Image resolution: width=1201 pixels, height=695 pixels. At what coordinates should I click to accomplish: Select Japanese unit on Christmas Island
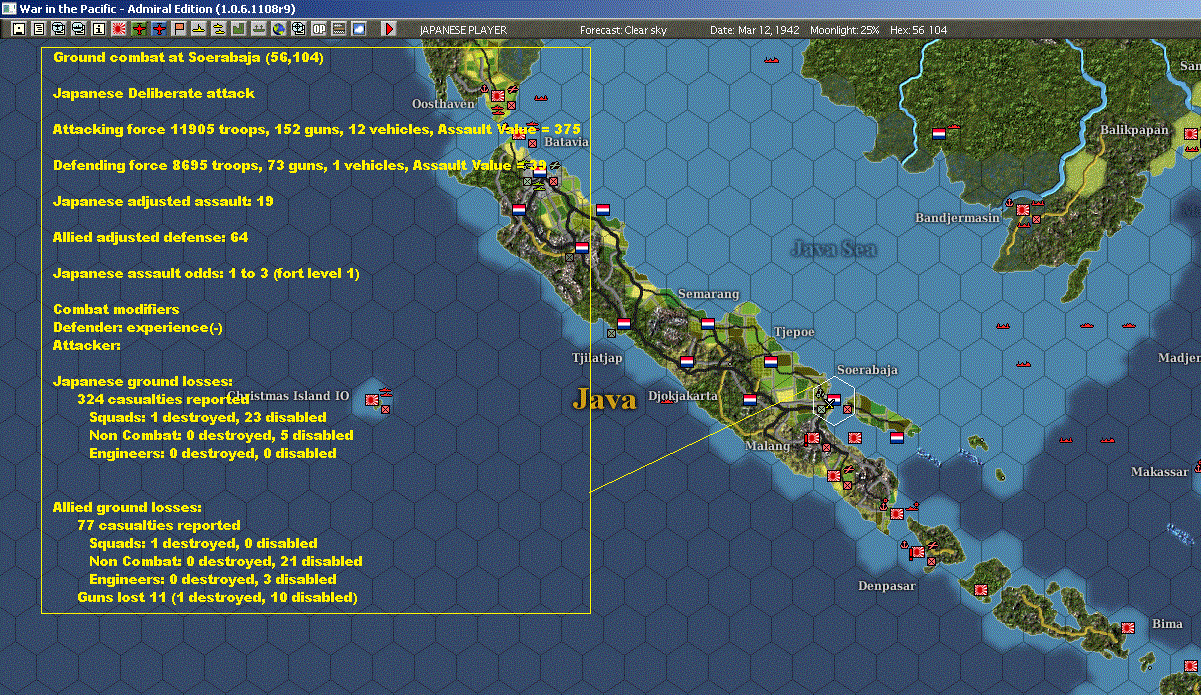pos(373,400)
